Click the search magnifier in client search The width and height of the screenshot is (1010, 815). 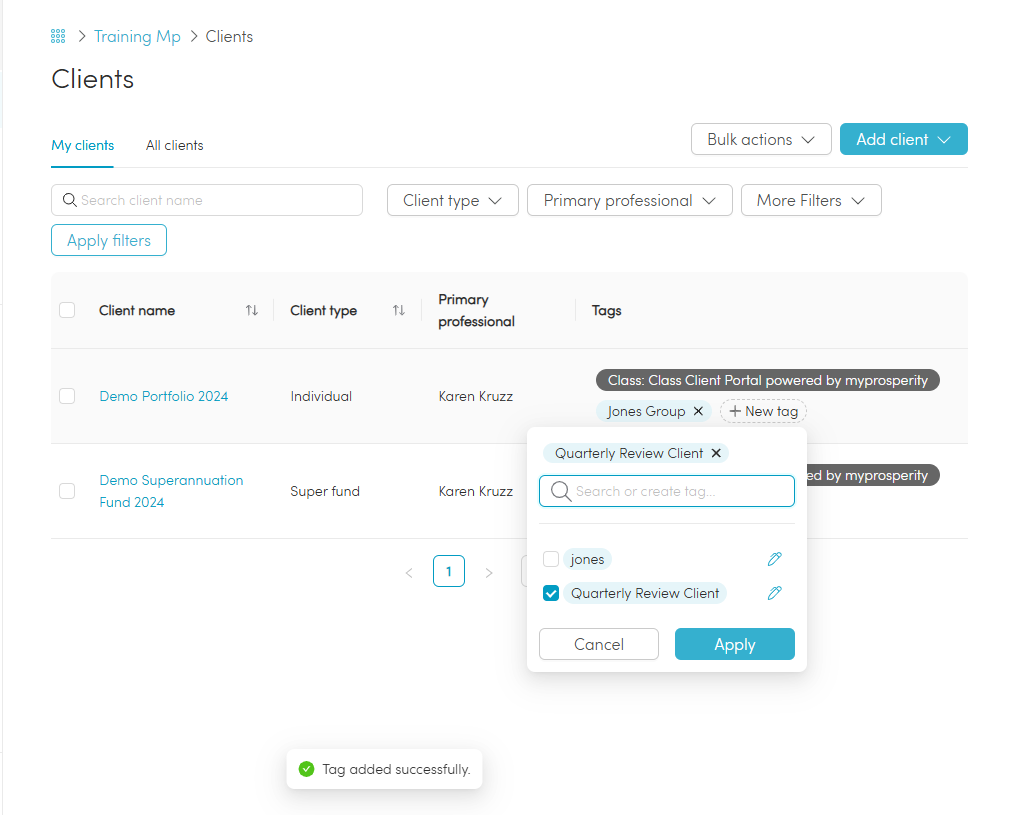[x=70, y=200]
